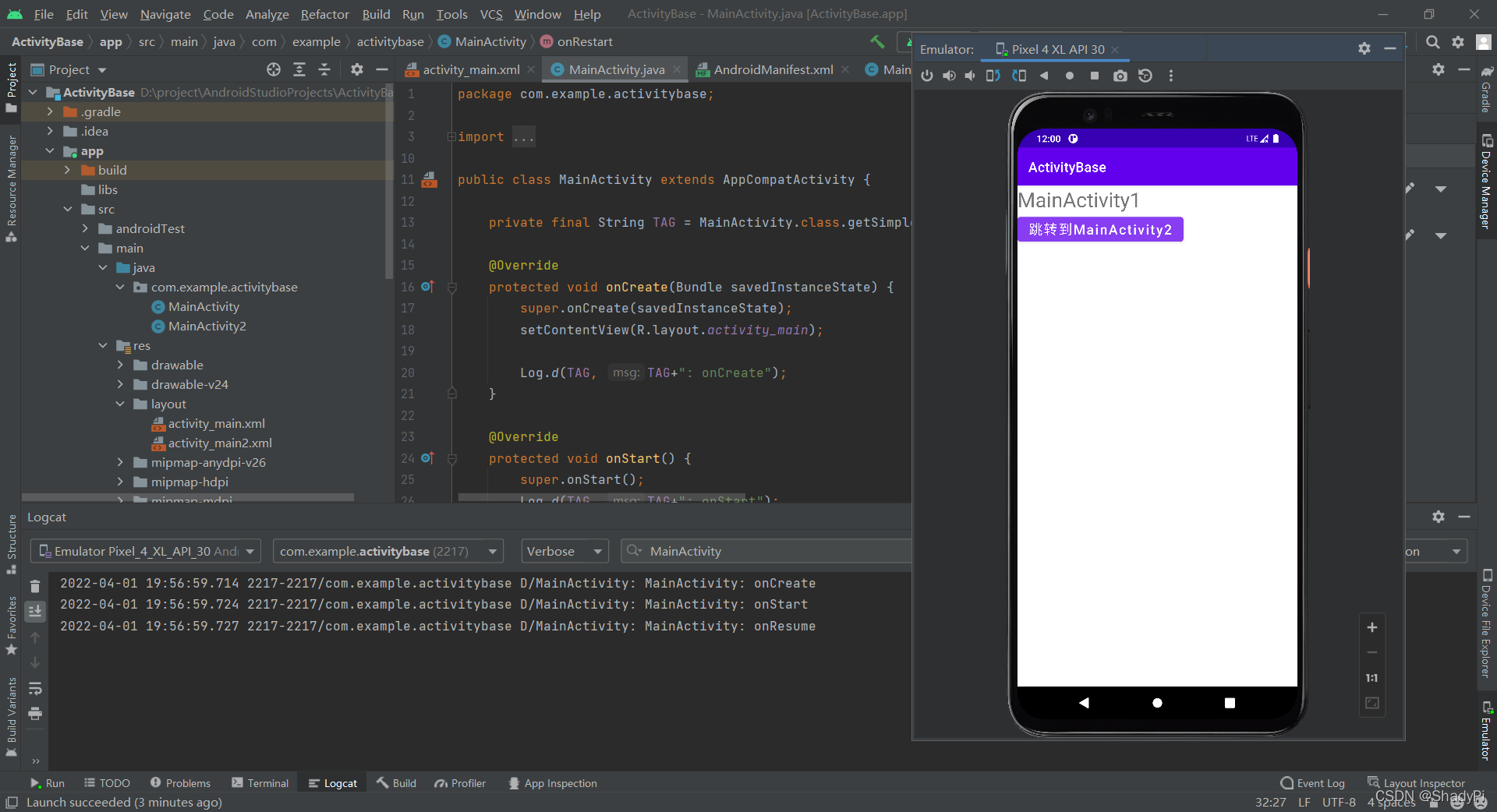Unfold the import statements
The width and height of the screenshot is (1497, 812).
point(451,137)
